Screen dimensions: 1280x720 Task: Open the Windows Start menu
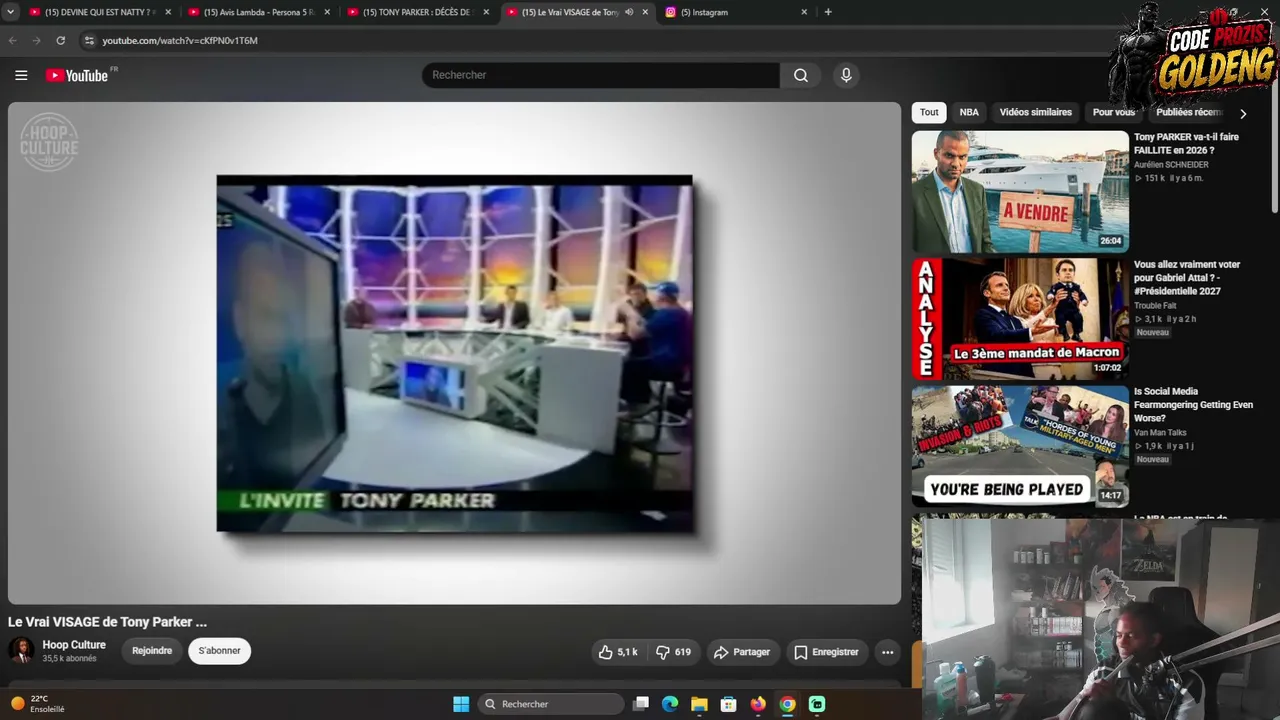point(461,704)
